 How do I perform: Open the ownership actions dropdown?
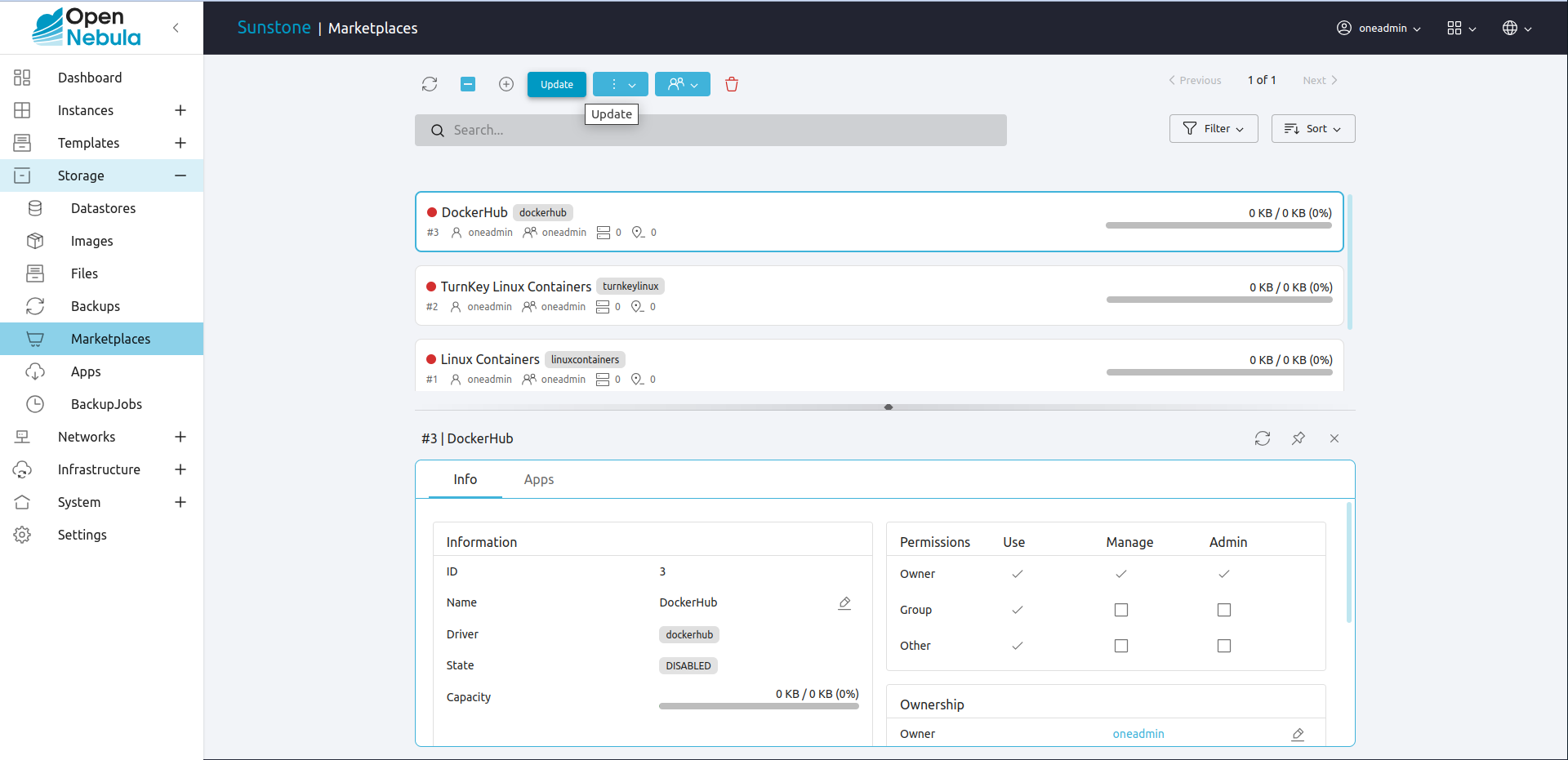coord(683,84)
